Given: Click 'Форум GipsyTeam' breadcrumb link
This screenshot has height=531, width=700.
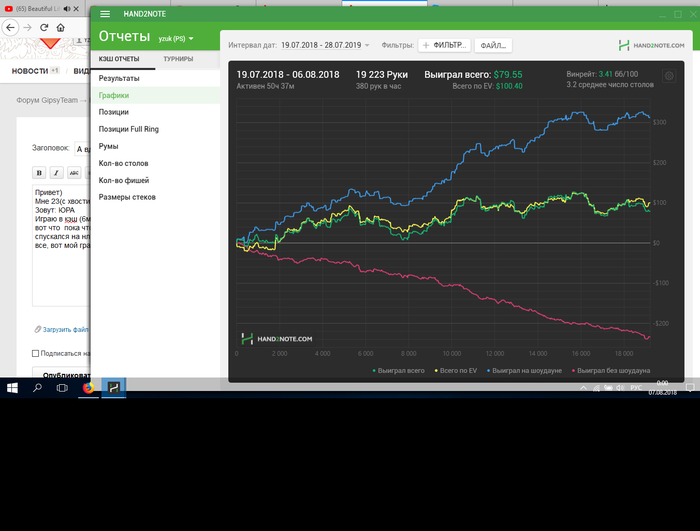Looking at the screenshot, I should coord(47,100).
